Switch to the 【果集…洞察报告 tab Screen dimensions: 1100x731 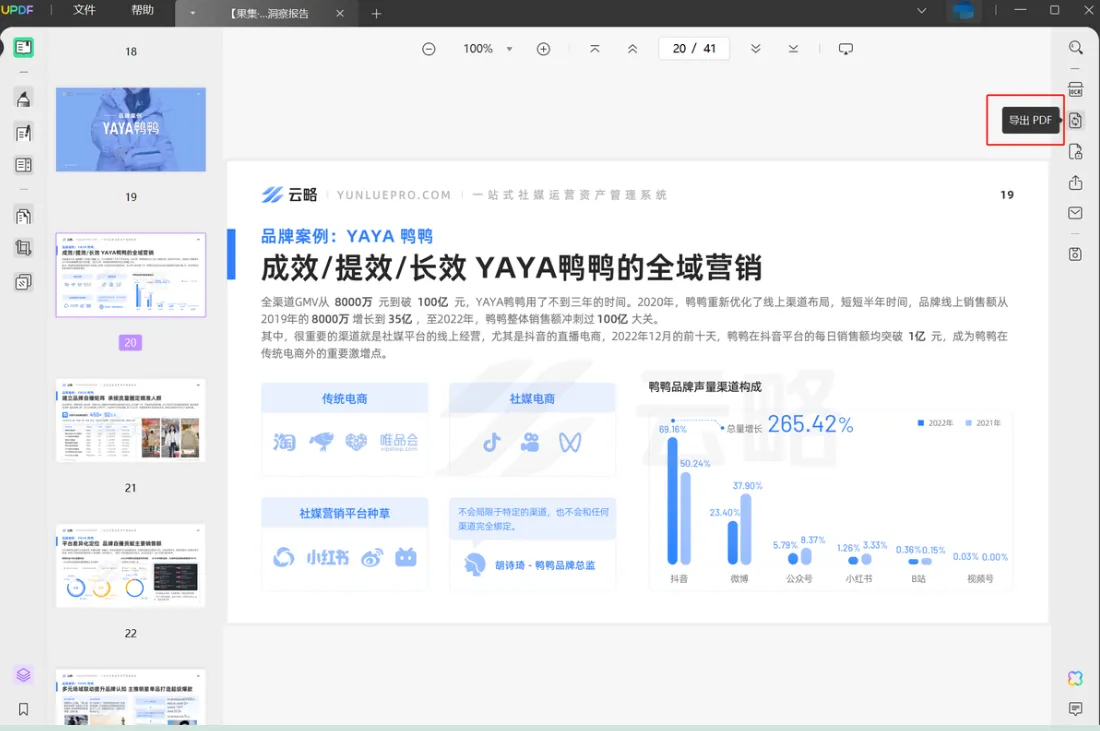tap(270, 13)
